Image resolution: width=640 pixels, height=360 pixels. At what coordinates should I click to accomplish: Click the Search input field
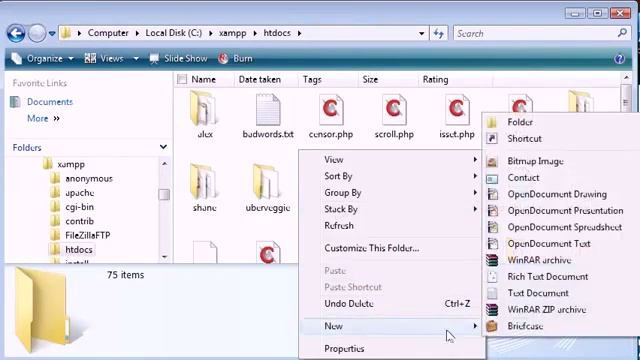535,33
